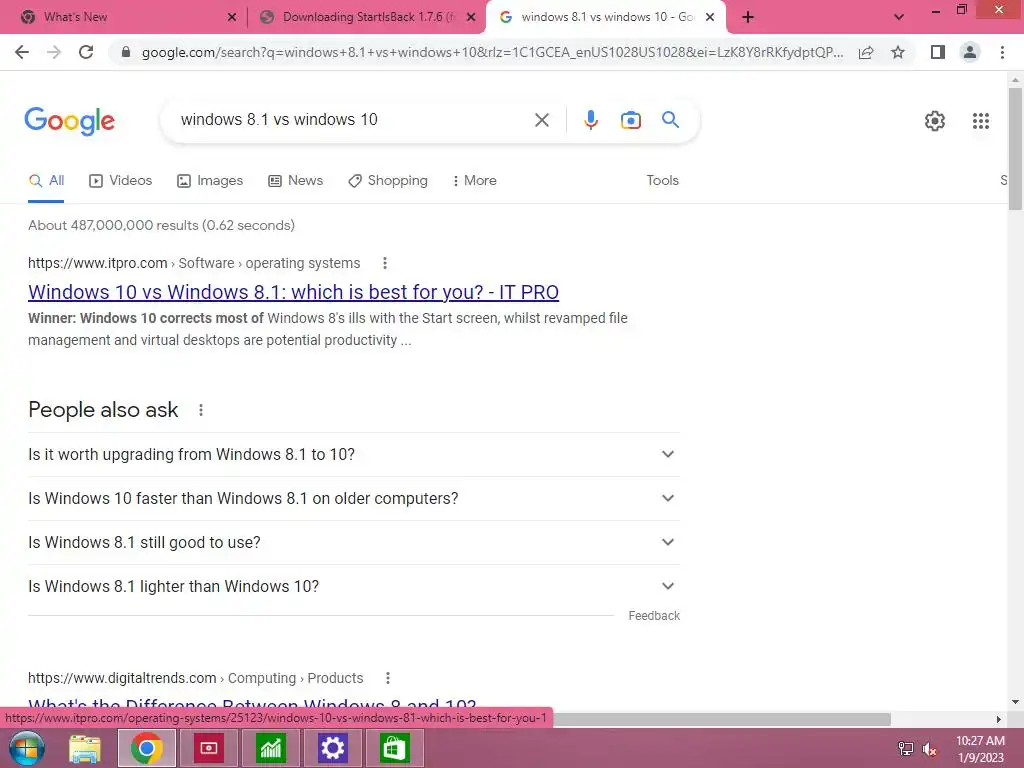
Task: Click the browser forward arrow
Action: [x=54, y=52]
